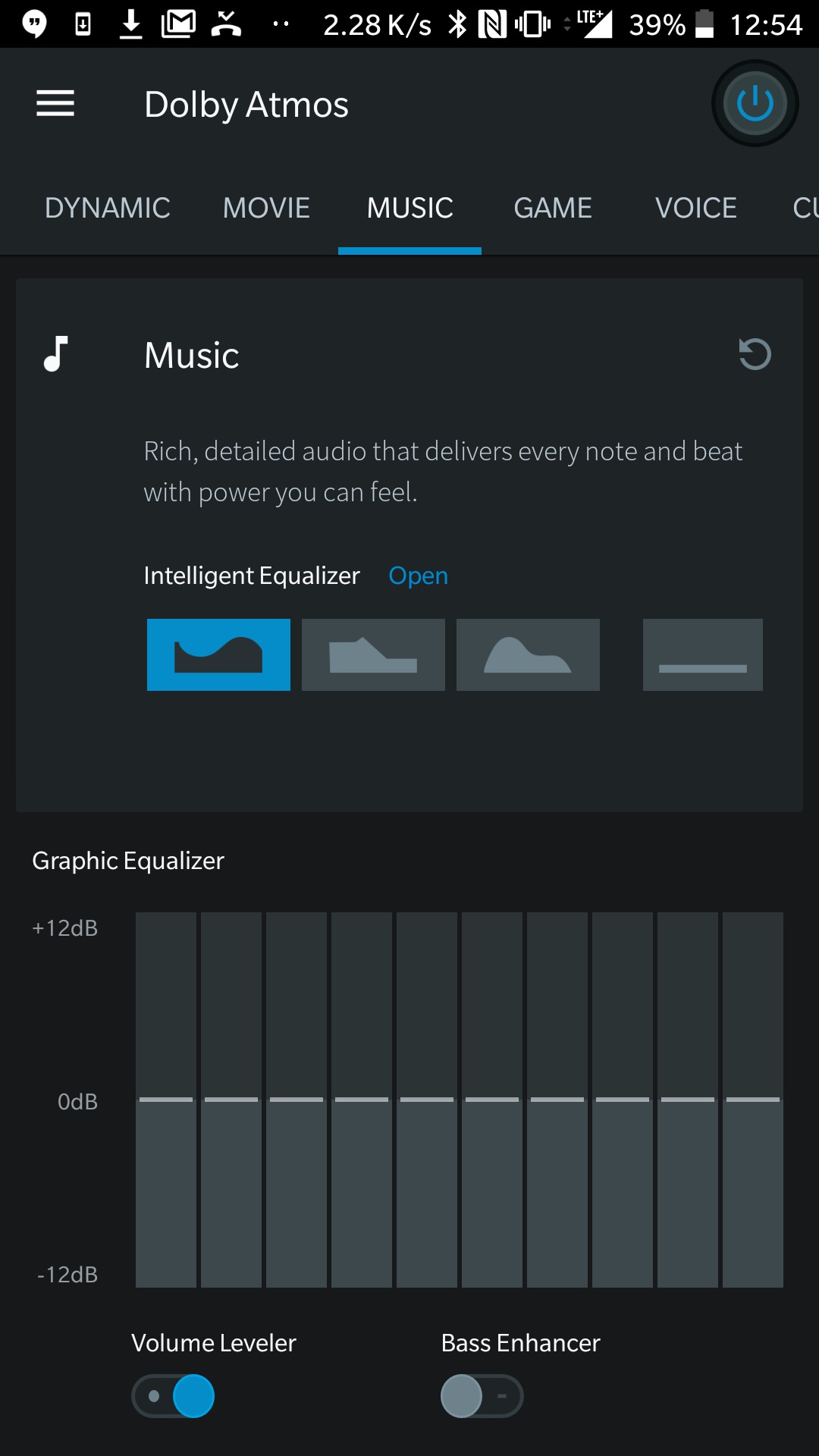Go to the VOICE tab
819x1456 pixels.
tap(695, 209)
